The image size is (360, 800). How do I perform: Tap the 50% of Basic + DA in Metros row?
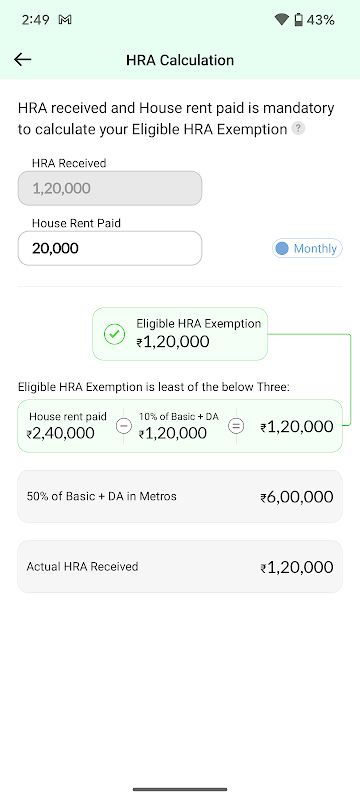tap(180, 496)
